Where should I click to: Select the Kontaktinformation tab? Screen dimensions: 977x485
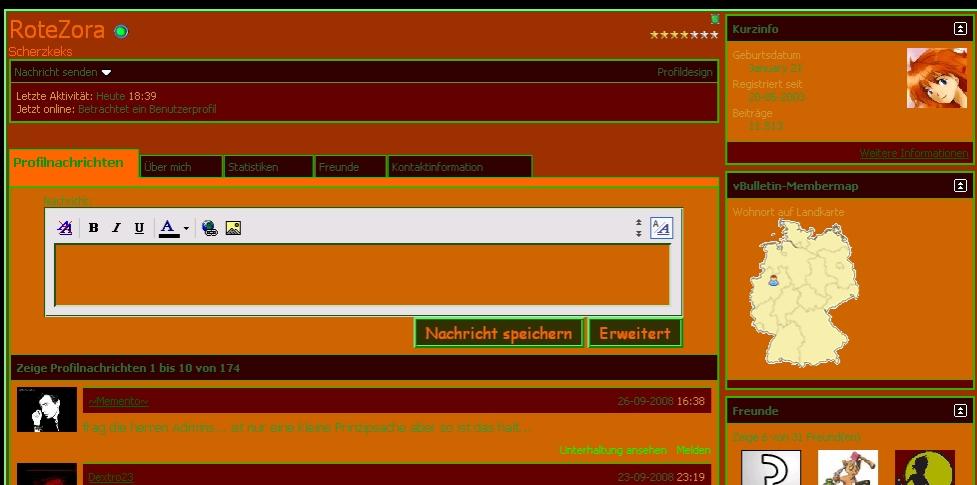(x=459, y=167)
